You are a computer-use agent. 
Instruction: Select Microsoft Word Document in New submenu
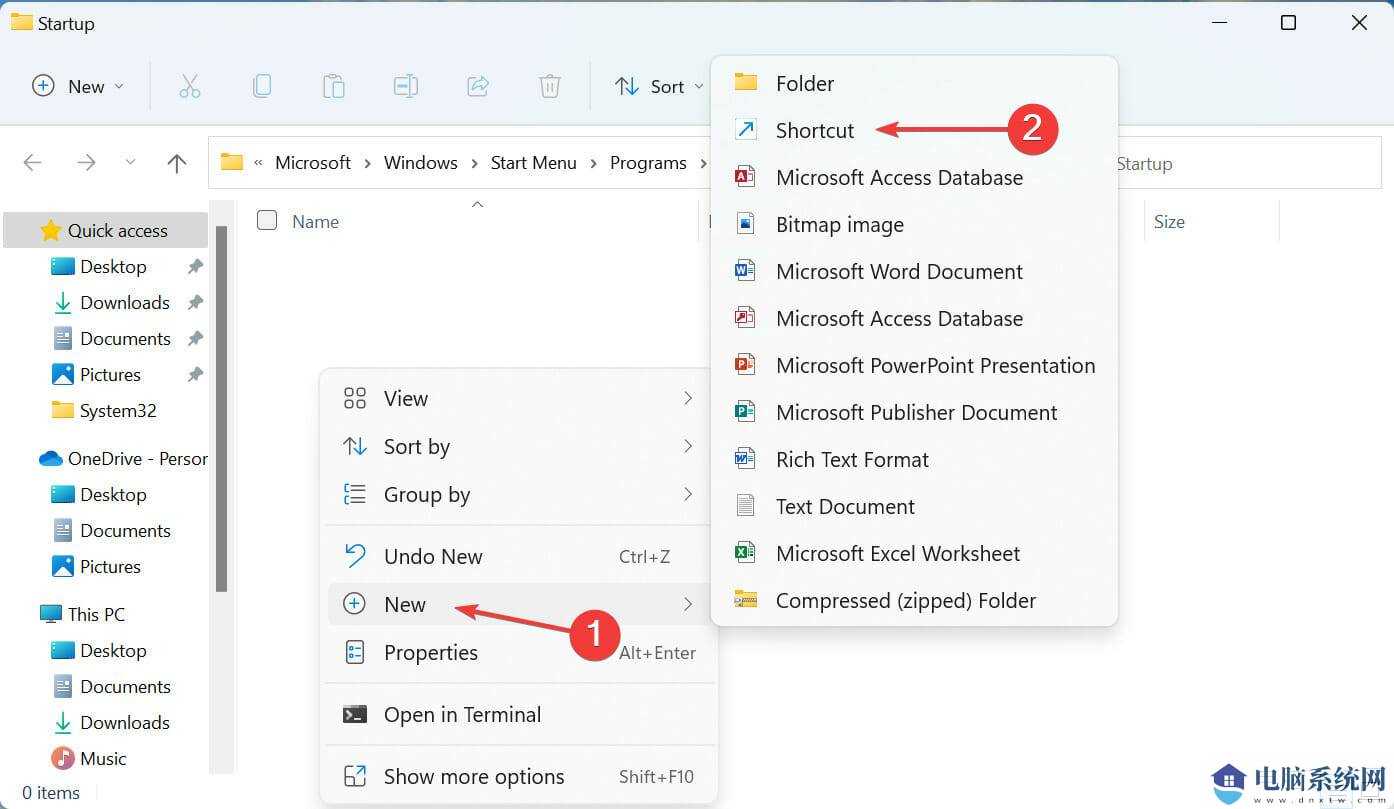(914, 272)
